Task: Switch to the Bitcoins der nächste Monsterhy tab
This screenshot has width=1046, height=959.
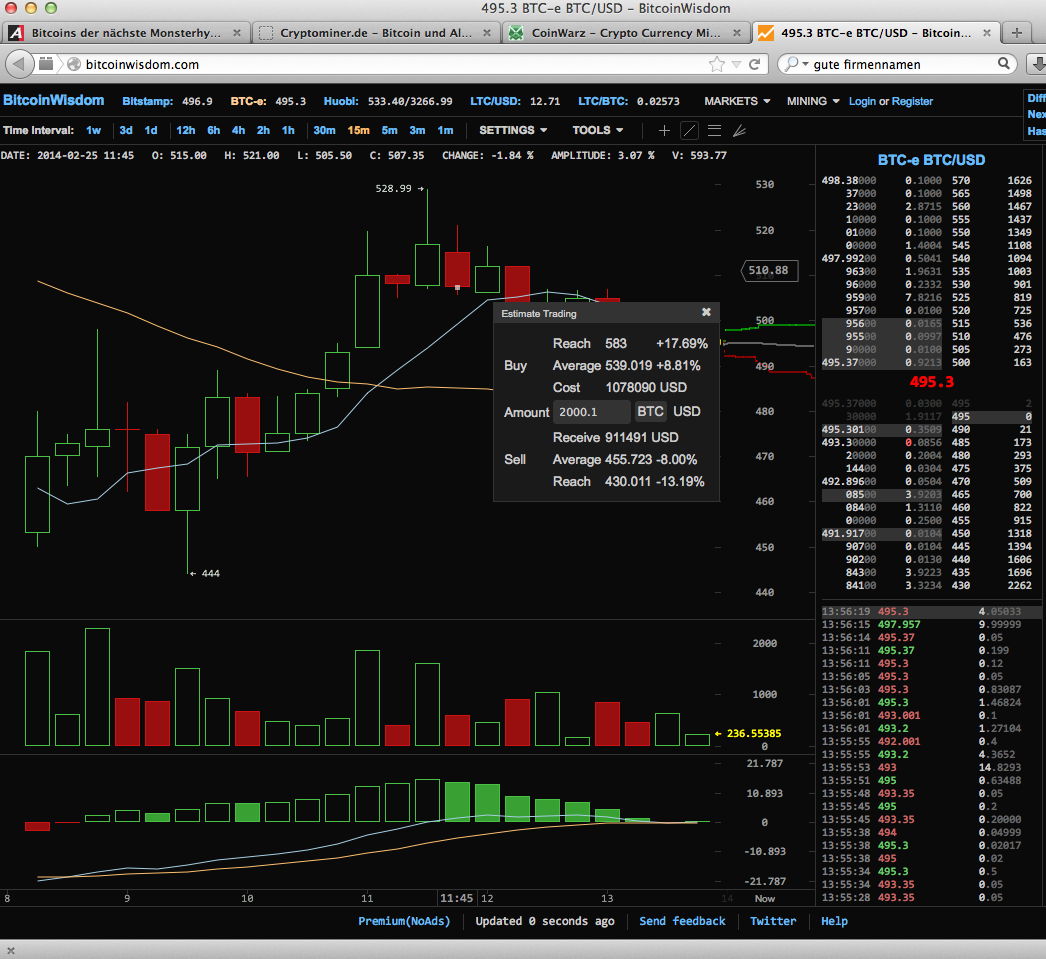Action: 125,33
